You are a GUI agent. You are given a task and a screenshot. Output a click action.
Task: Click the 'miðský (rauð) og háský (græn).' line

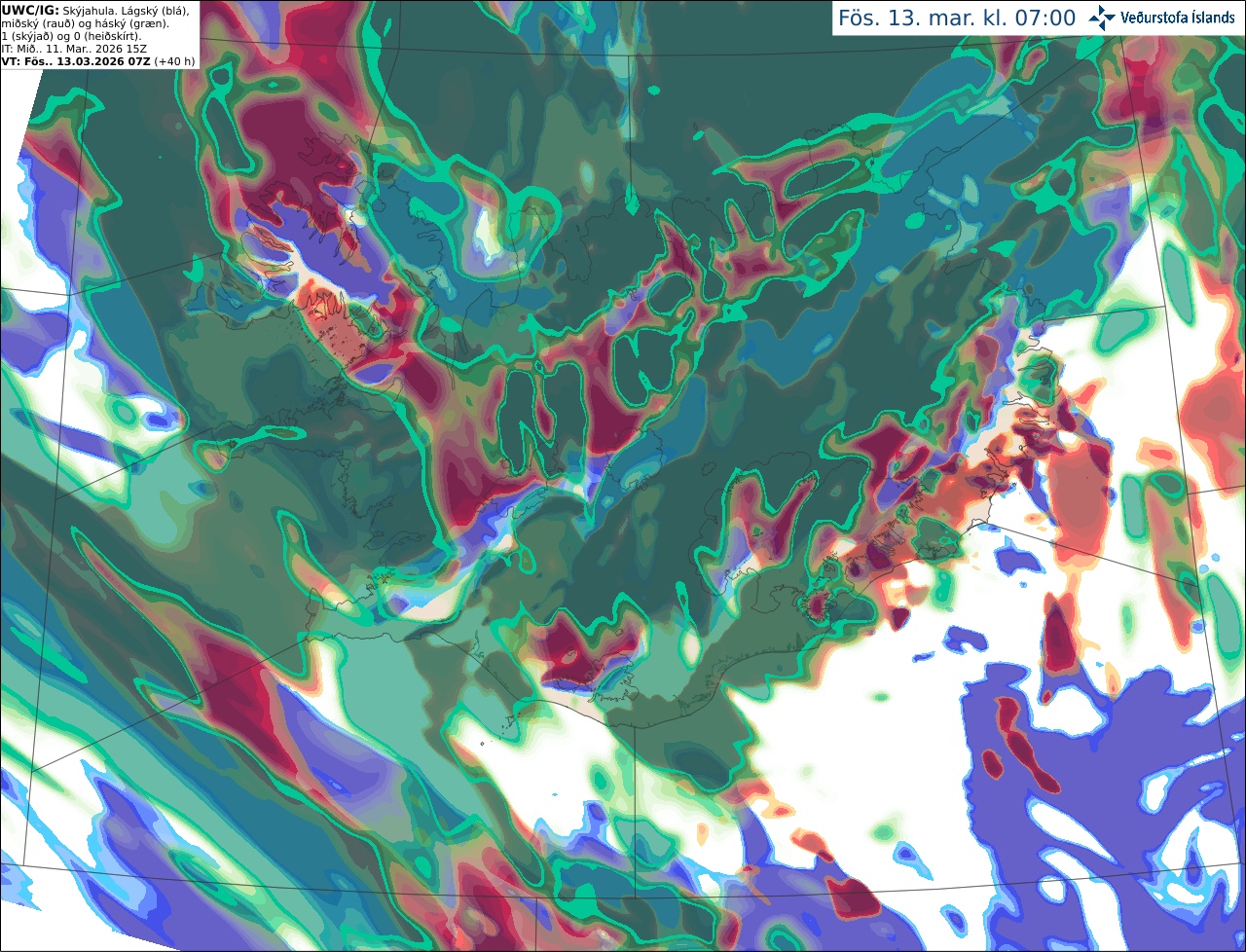click(x=85, y=23)
